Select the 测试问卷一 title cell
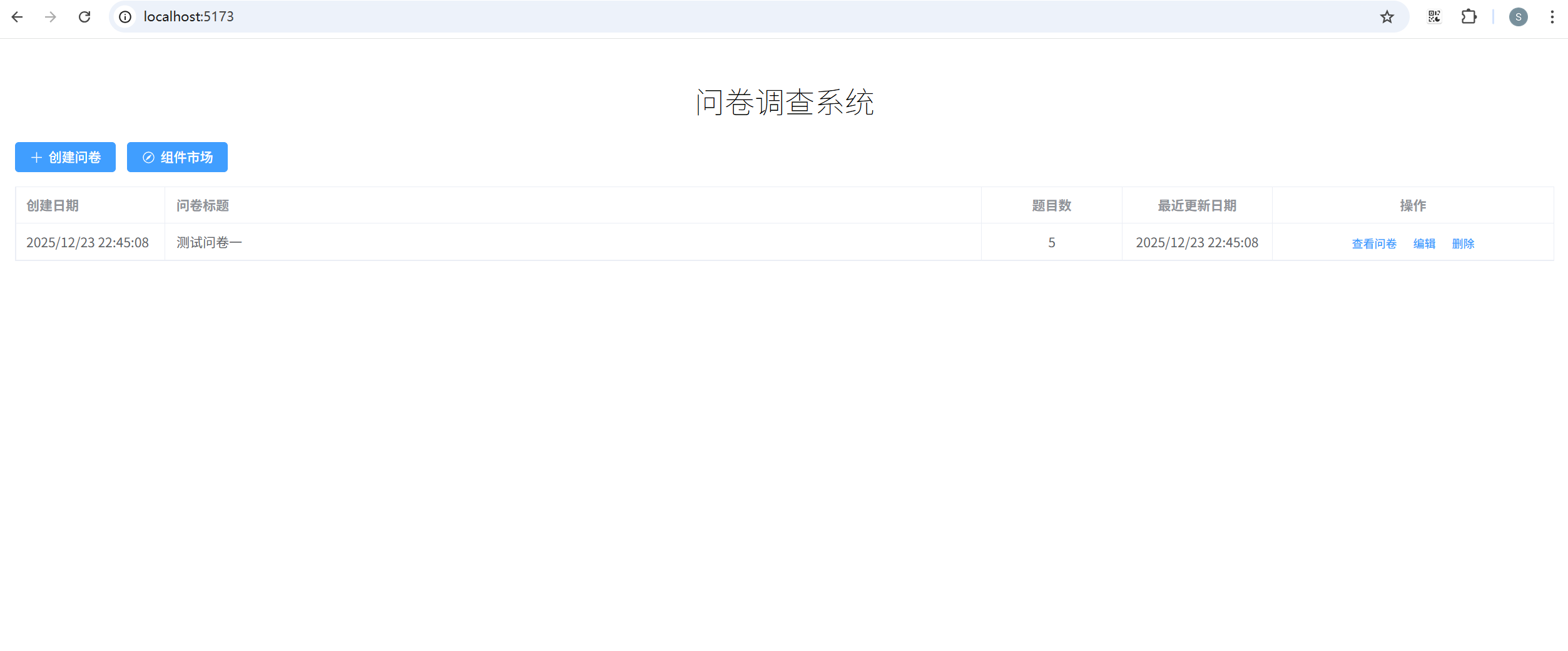This screenshot has height=651, width=1568. [x=573, y=242]
